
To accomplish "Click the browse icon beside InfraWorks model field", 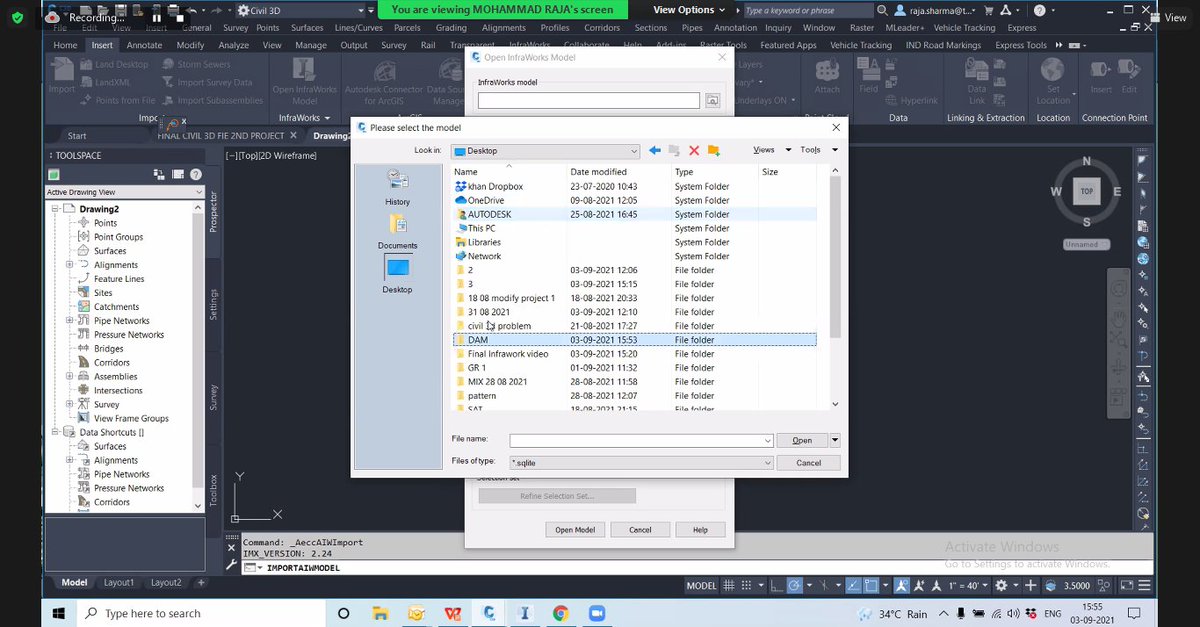I will click(x=712, y=100).
